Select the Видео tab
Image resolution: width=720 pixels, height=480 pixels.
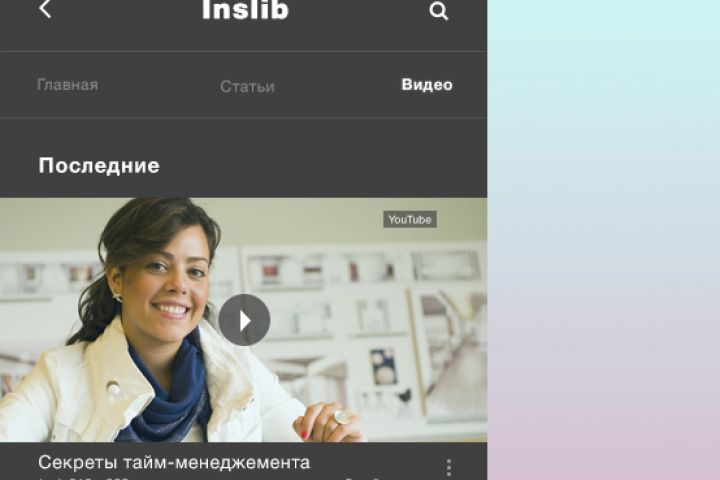coord(427,85)
